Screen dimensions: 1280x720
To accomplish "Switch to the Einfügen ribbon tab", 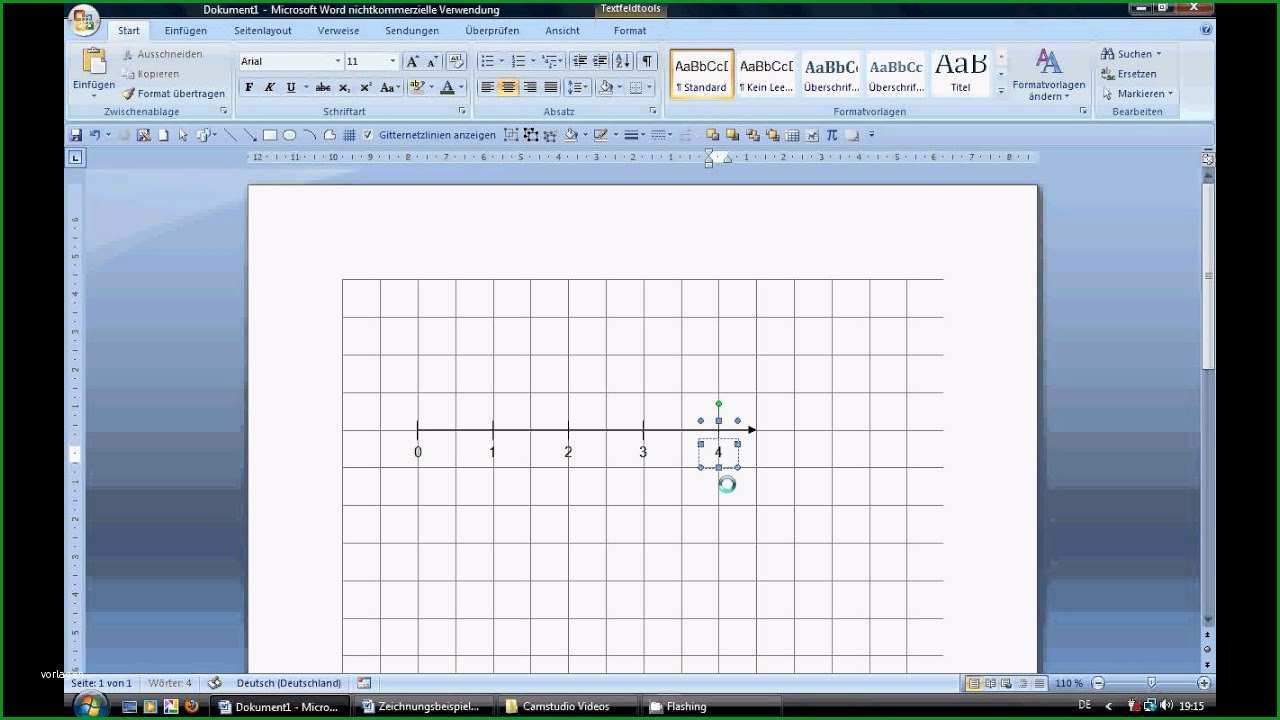I will (x=186, y=31).
